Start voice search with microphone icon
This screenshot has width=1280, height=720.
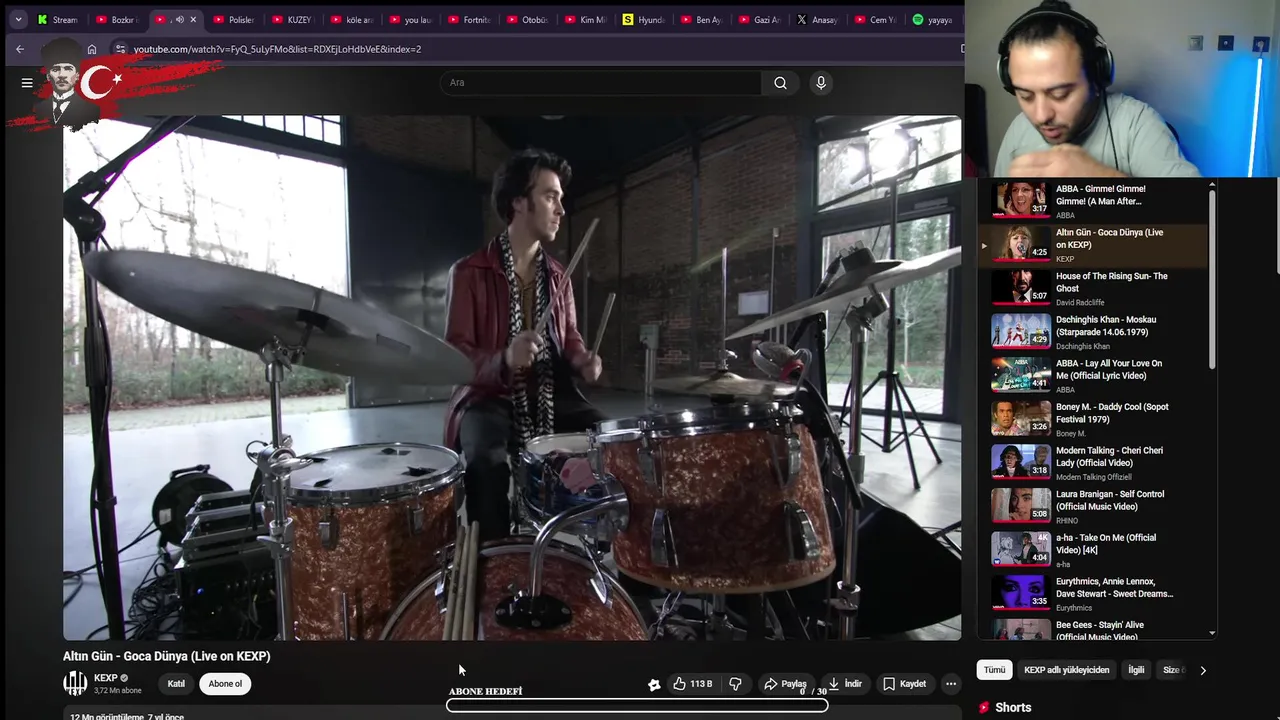coord(821,83)
